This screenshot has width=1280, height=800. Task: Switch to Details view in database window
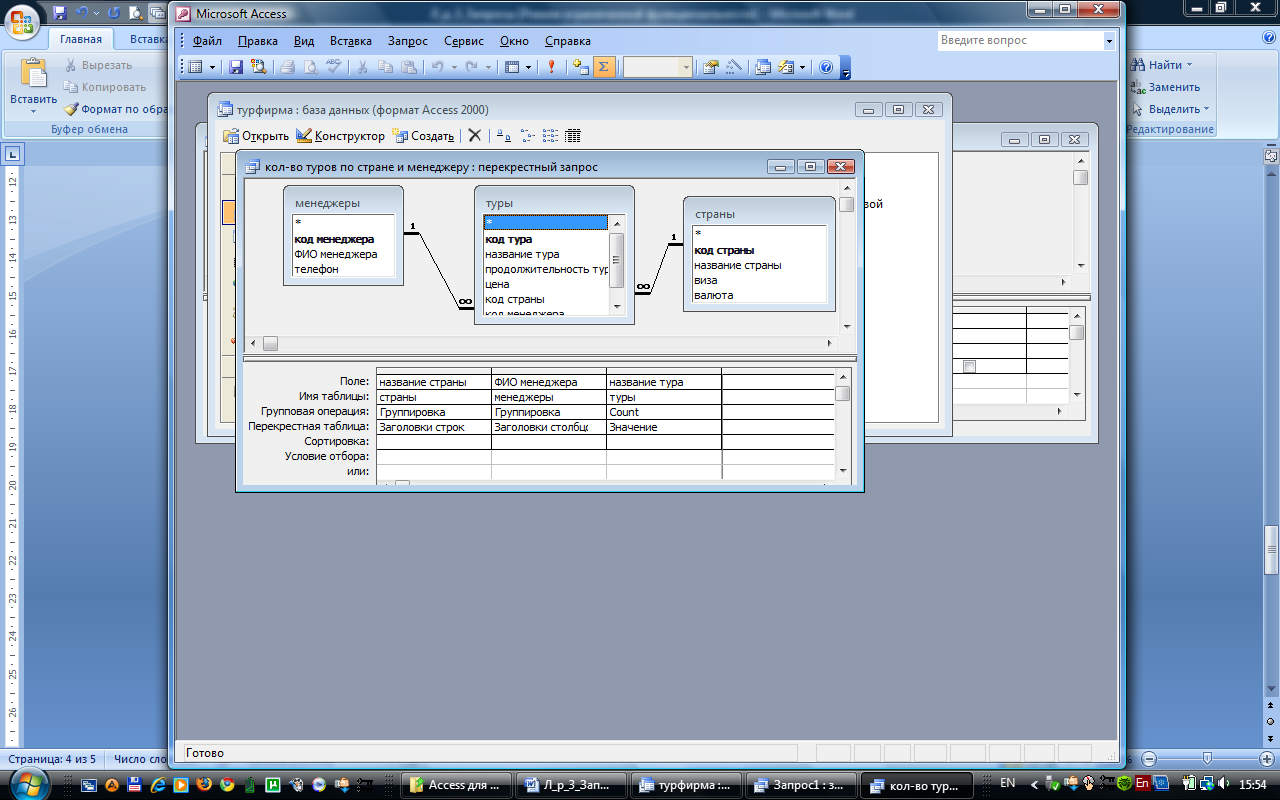(x=573, y=136)
